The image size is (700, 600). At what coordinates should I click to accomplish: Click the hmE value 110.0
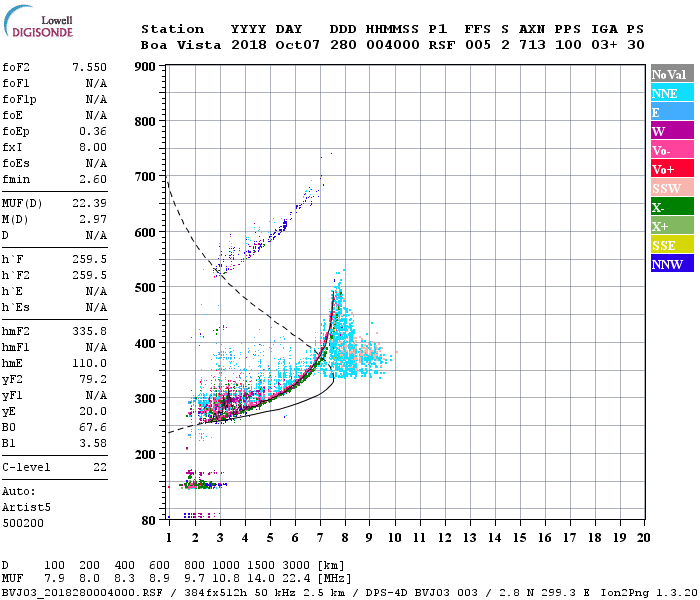(x=89, y=363)
